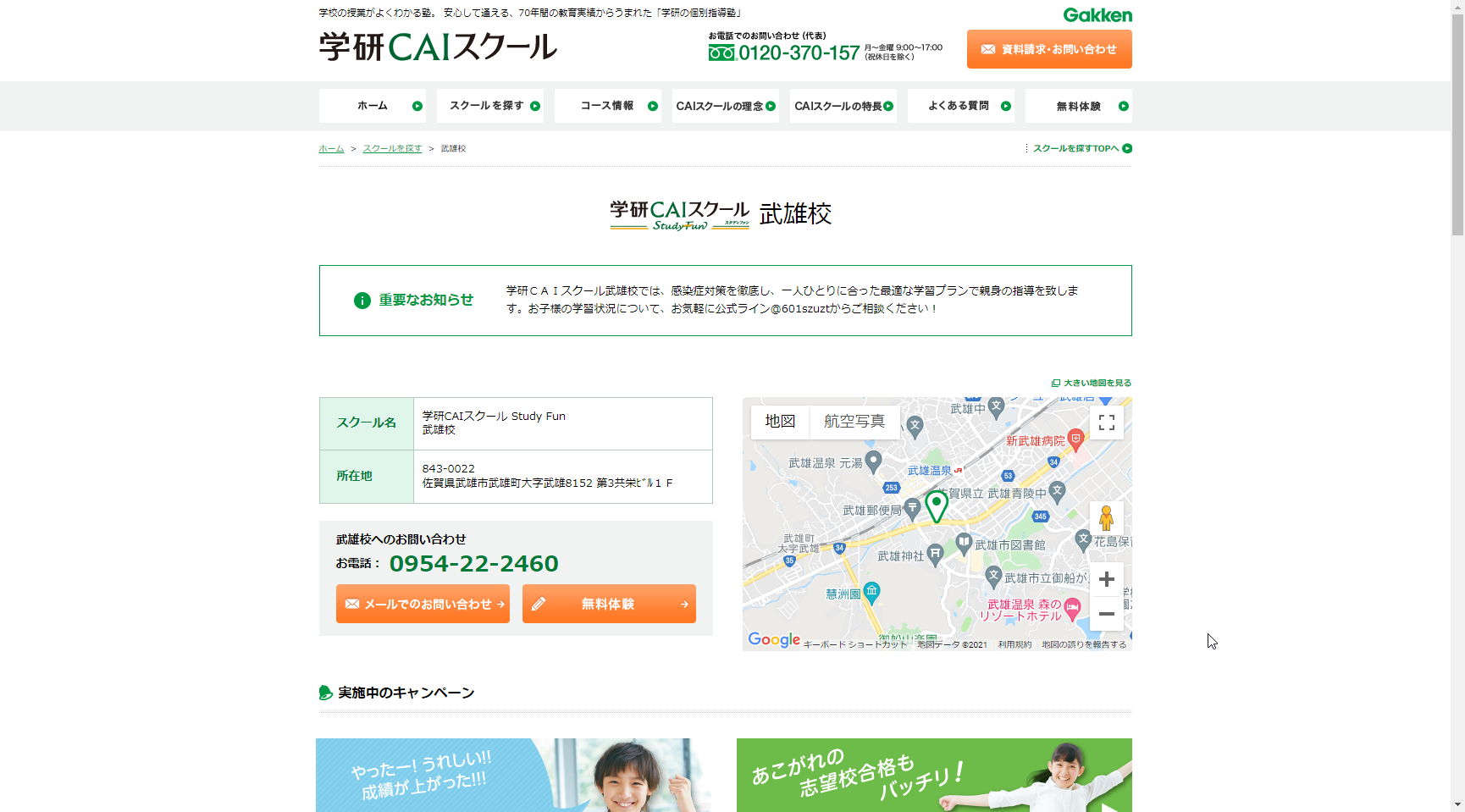
Task: Click the orange 無料体験 button with pencil
Action: click(609, 604)
